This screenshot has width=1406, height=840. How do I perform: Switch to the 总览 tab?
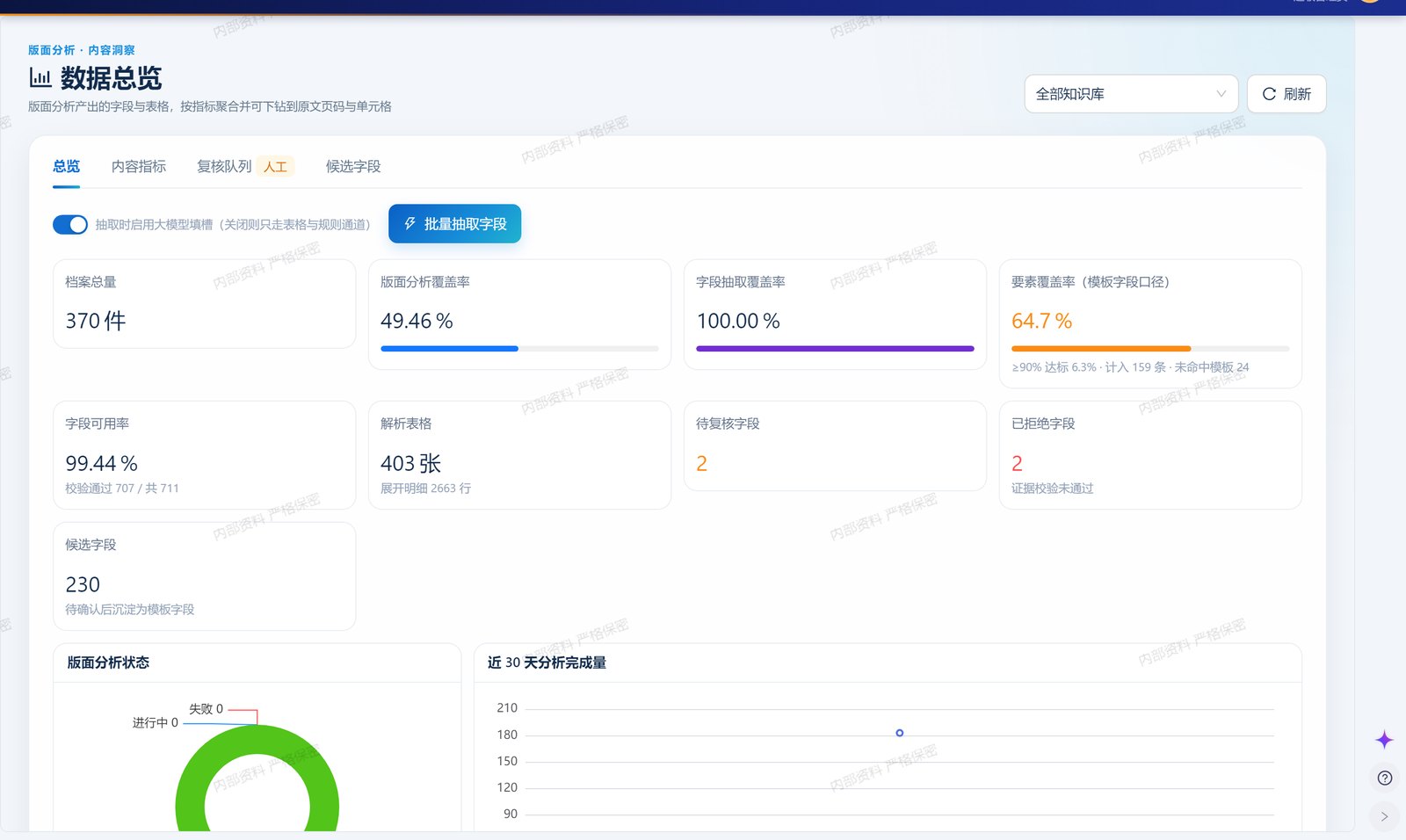66,166
